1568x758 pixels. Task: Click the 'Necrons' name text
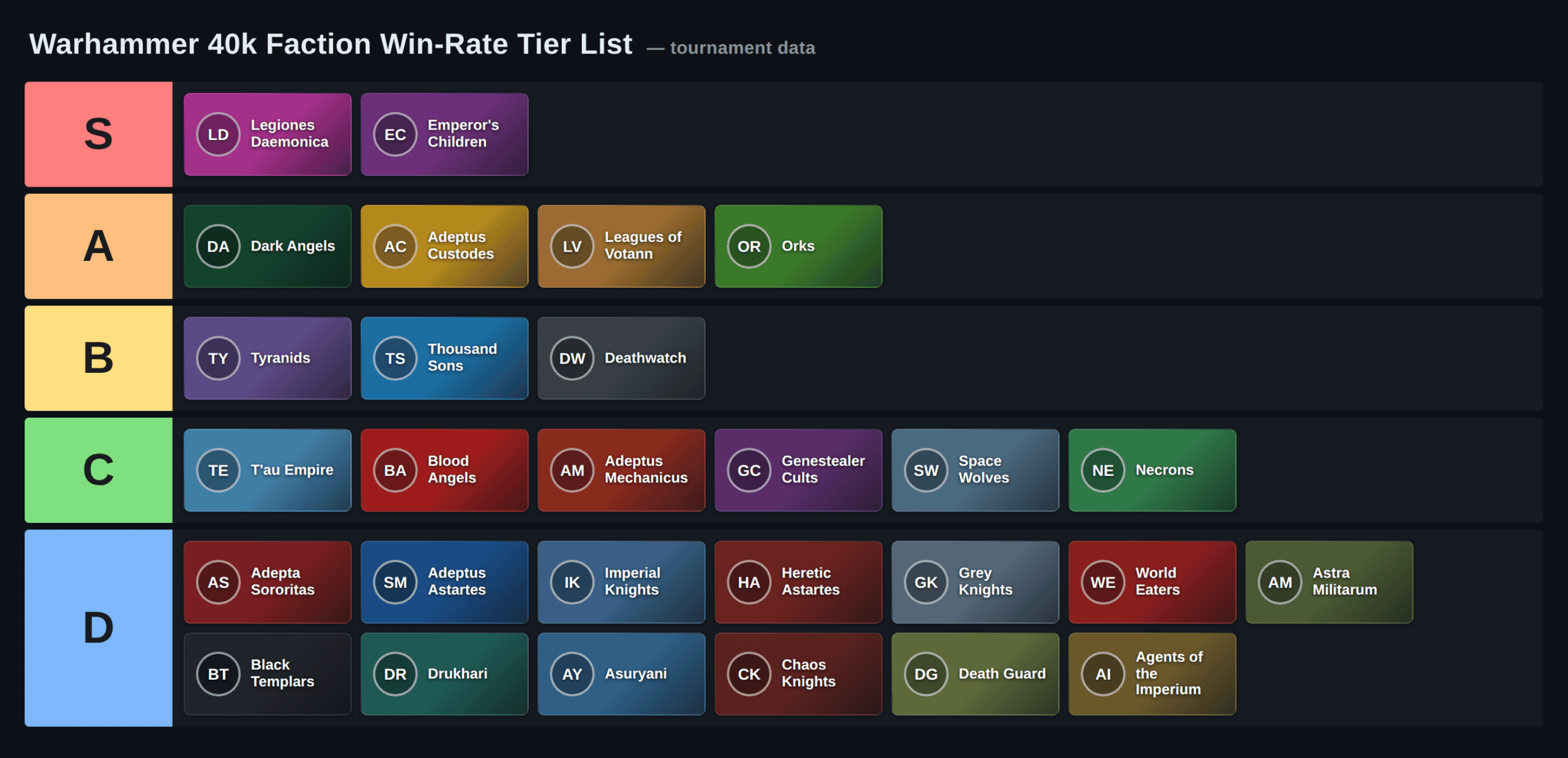pos(1164,469)
